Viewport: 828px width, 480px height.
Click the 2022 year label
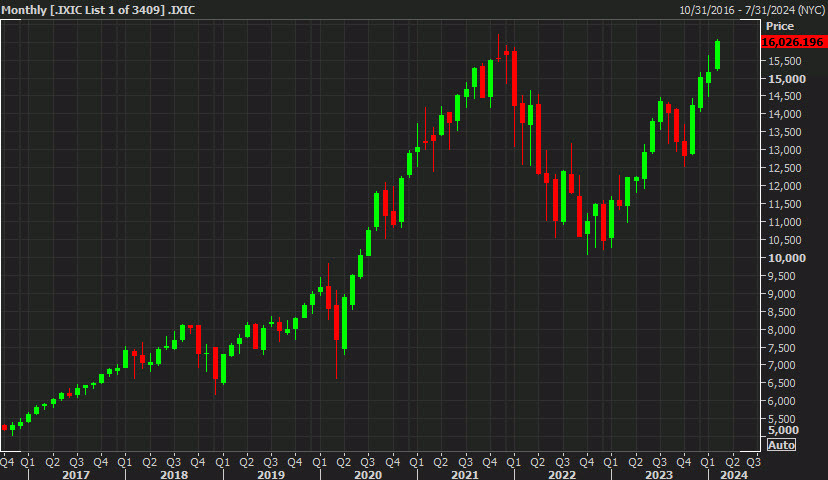(562, 474)
